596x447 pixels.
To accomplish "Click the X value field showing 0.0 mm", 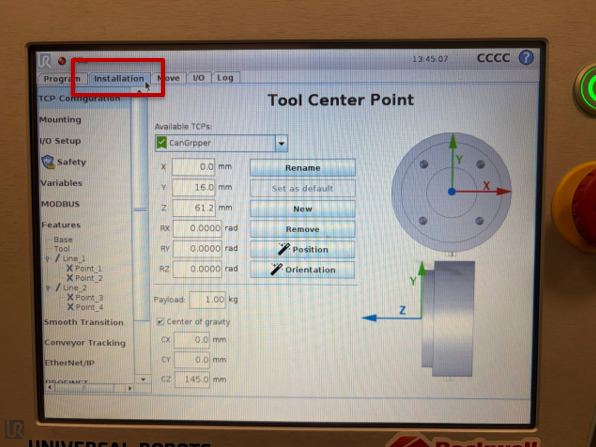I will tap(193, 167).
